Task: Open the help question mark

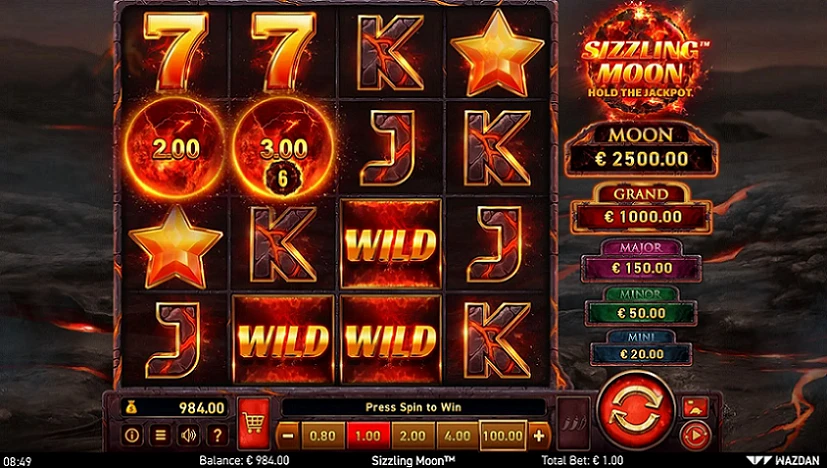Action: (x=217, y=435)
